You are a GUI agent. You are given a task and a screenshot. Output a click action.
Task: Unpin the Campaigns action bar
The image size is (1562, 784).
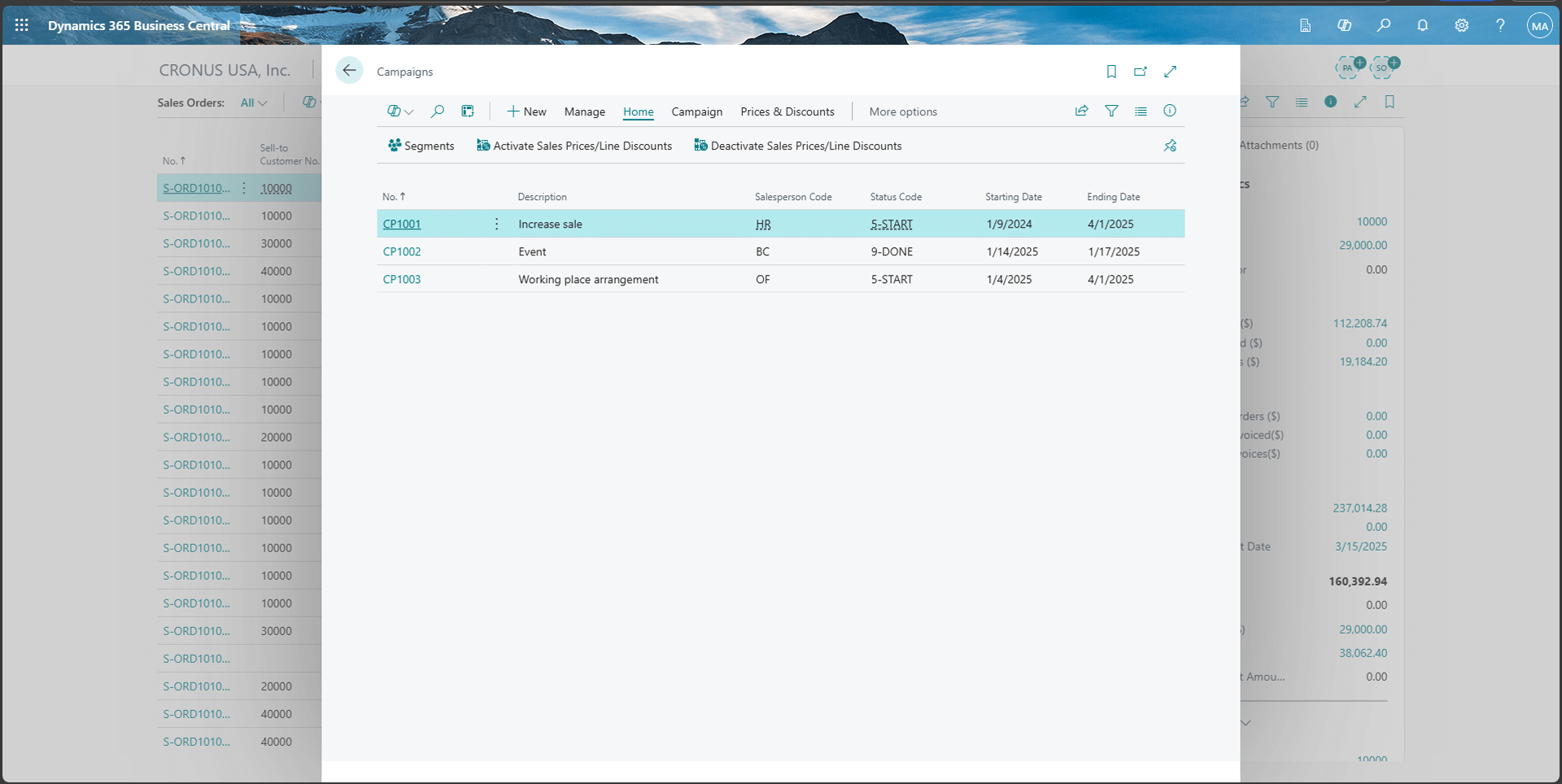[1169, 146]
